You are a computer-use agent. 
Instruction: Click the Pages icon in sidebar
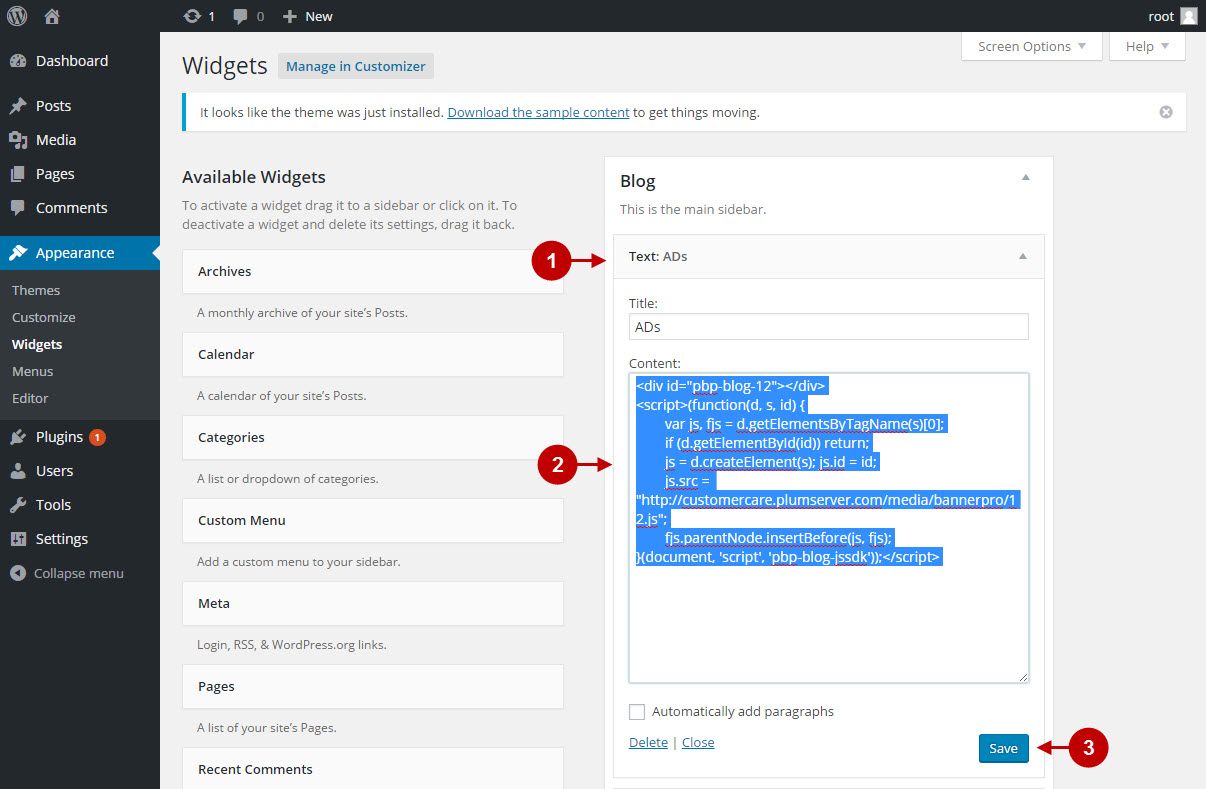coord(18,174)
